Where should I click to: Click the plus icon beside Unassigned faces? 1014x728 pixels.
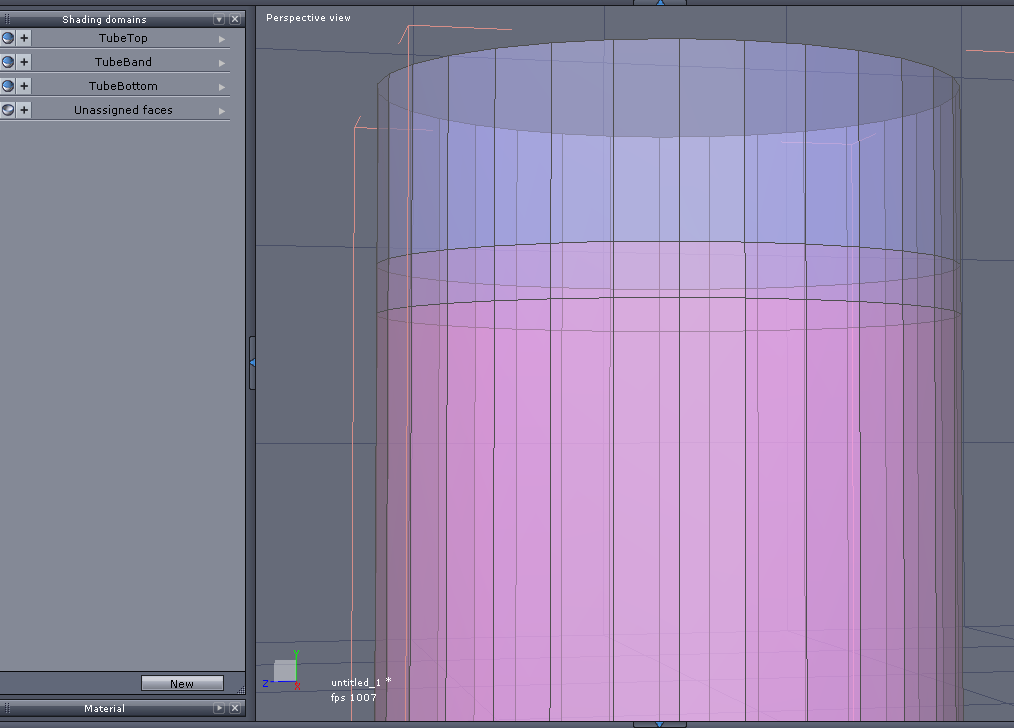[24, 110]
